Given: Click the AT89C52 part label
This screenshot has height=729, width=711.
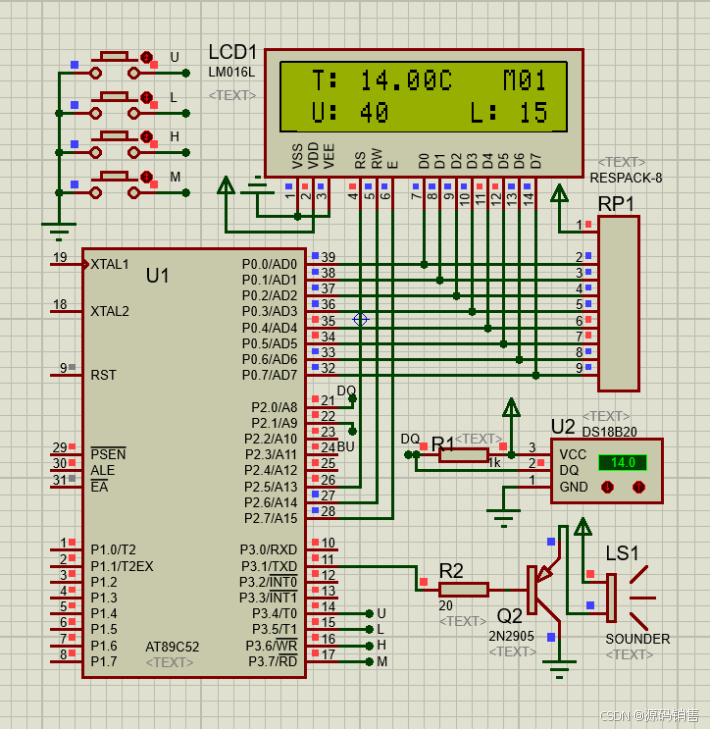Looking at the screenshot, I should click(172, 647).
